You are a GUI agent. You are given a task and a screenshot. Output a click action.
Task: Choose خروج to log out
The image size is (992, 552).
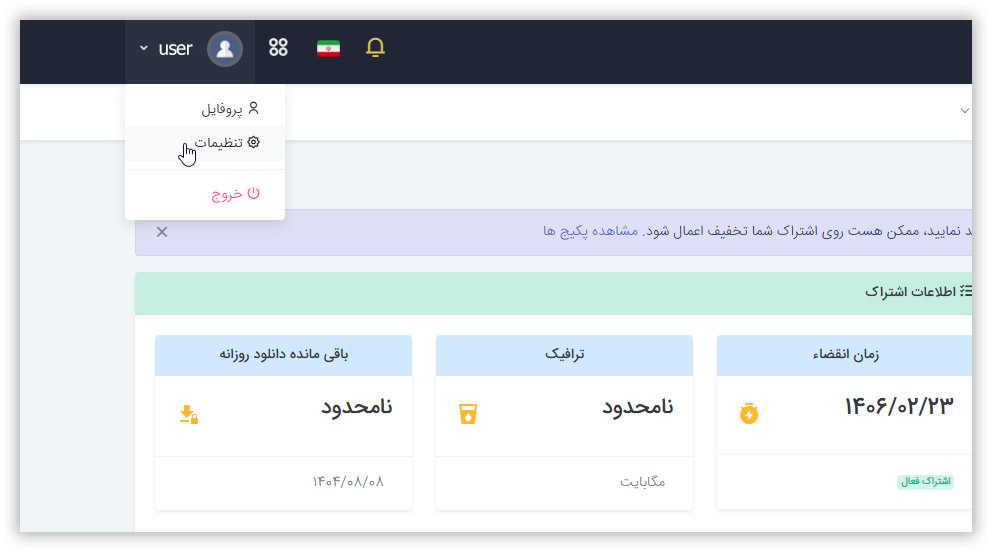(x=235, y=194)
